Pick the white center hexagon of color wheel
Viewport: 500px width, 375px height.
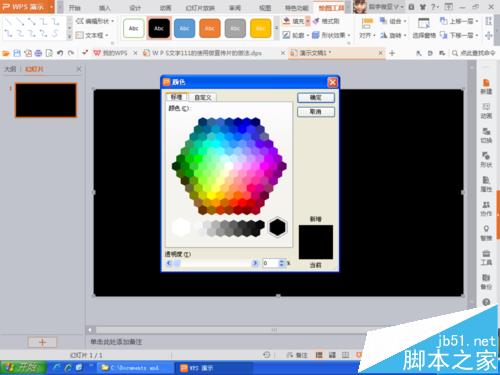[229, 166]
